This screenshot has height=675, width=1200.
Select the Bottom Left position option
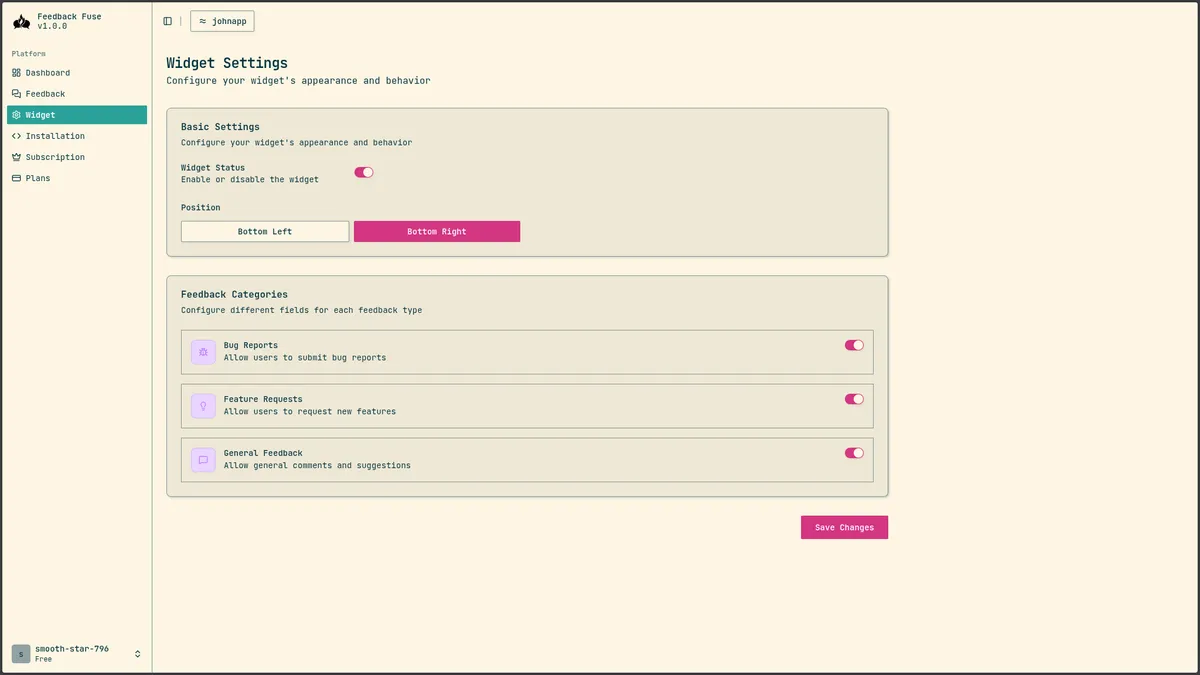264,231
